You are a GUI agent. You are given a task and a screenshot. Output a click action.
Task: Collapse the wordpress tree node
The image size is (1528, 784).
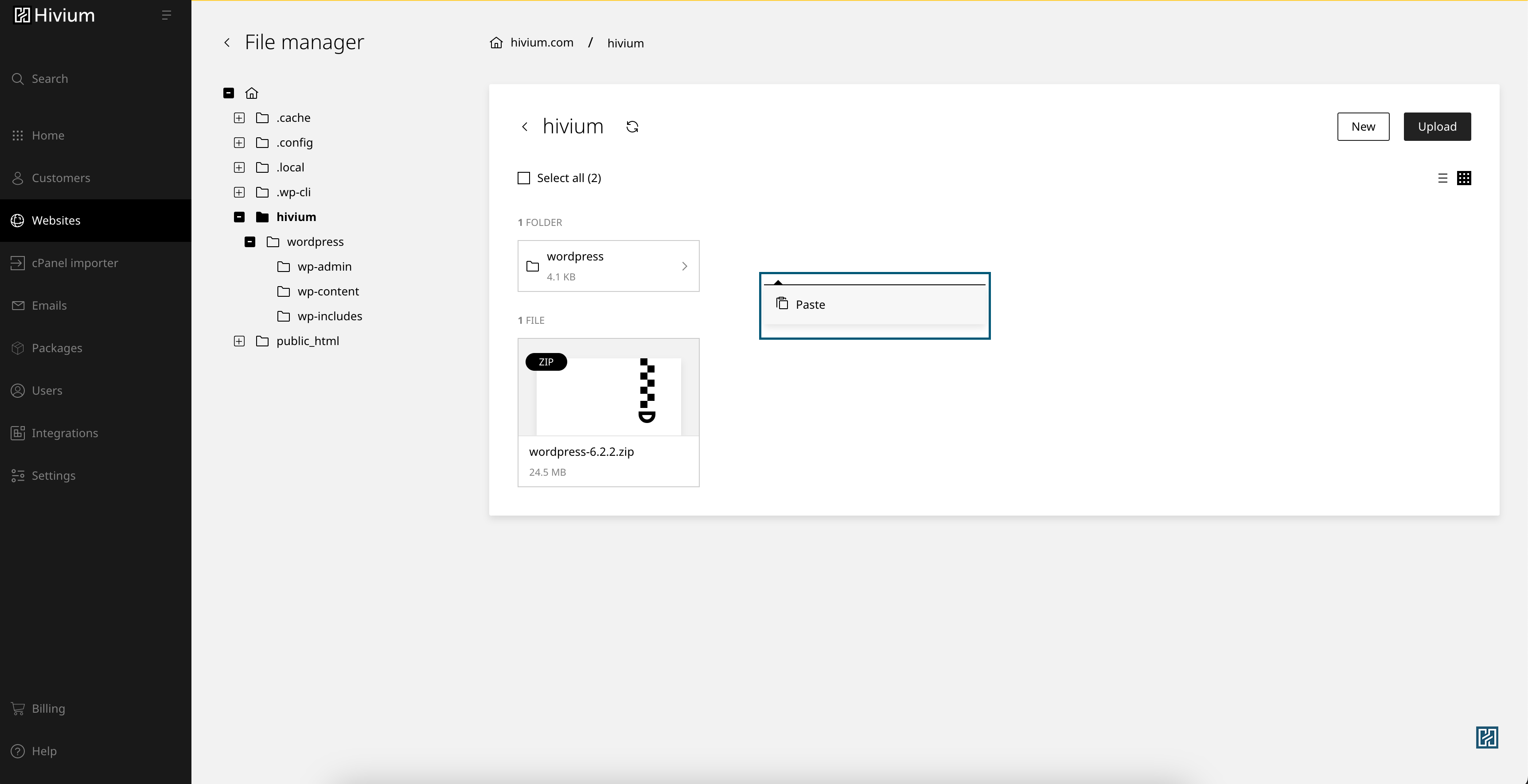click(250, 242)
